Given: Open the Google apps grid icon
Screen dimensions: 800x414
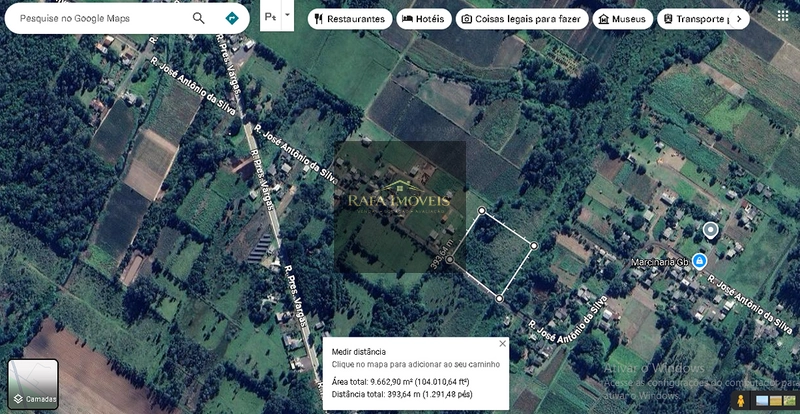Looking at the screenshot, I should (x=783, y=15).
